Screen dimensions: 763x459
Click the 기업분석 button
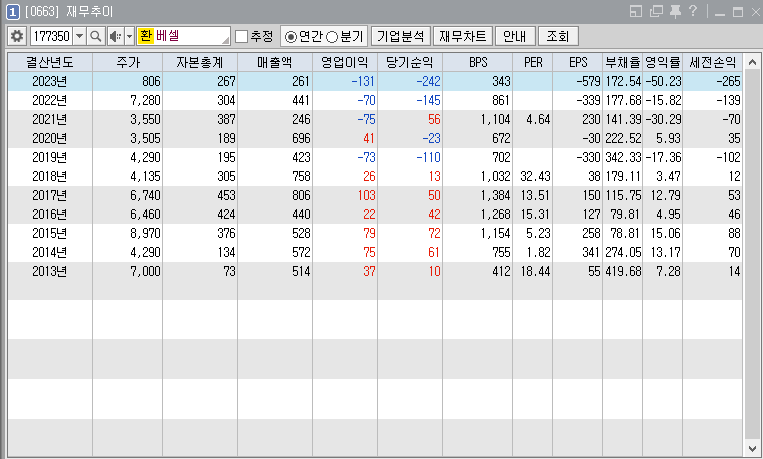(400, 37)
